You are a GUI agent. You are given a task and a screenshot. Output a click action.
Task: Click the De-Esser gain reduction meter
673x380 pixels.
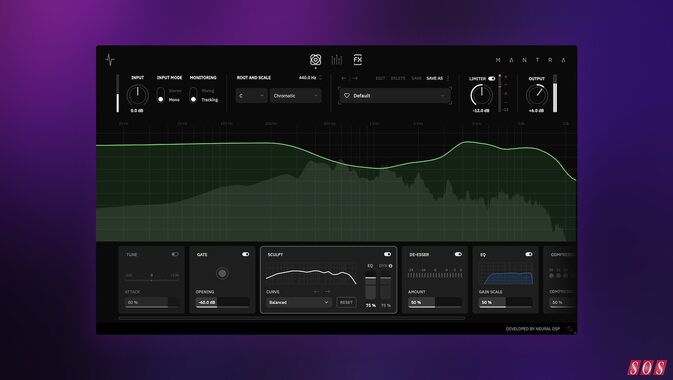click(435, 273)
